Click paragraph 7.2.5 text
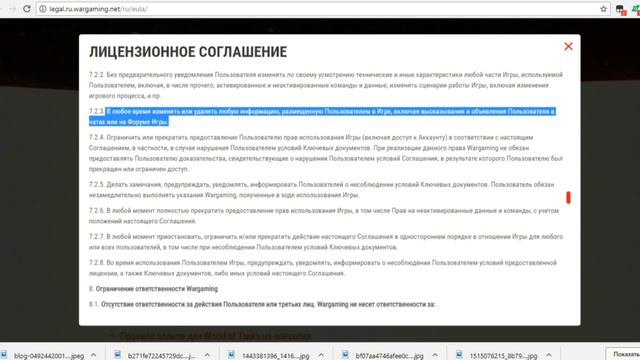This screenshot has height=360, width=640. coord(322,190)
